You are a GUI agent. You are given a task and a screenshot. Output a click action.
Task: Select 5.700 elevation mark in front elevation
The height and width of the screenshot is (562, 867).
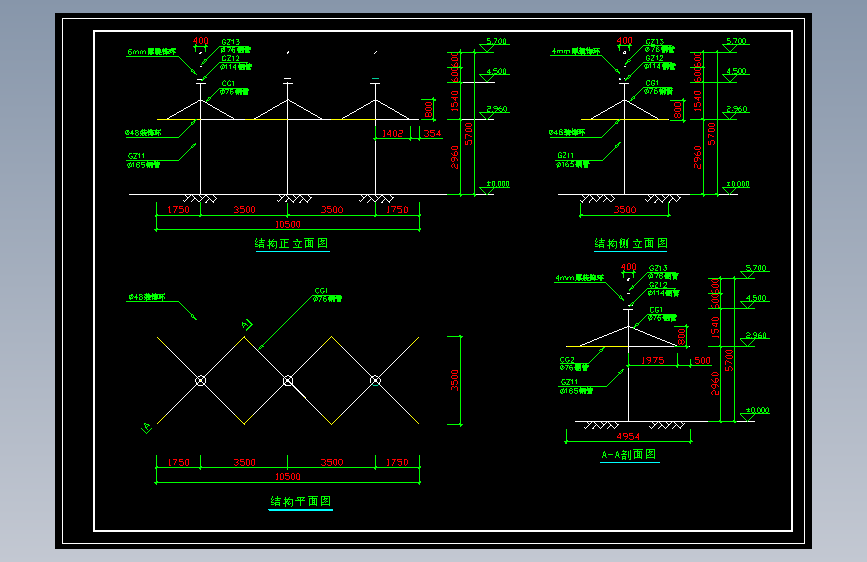[497, 41]
